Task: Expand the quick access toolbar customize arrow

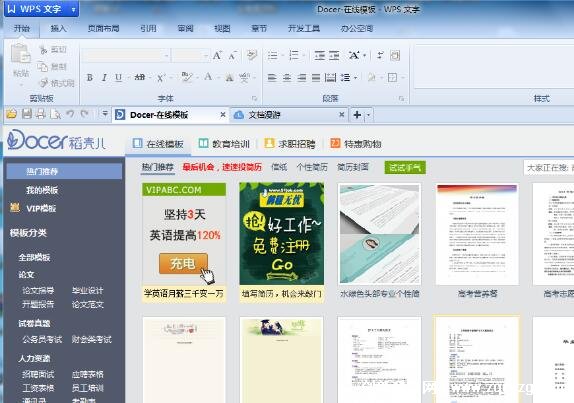Action: (x=105, y=114)
